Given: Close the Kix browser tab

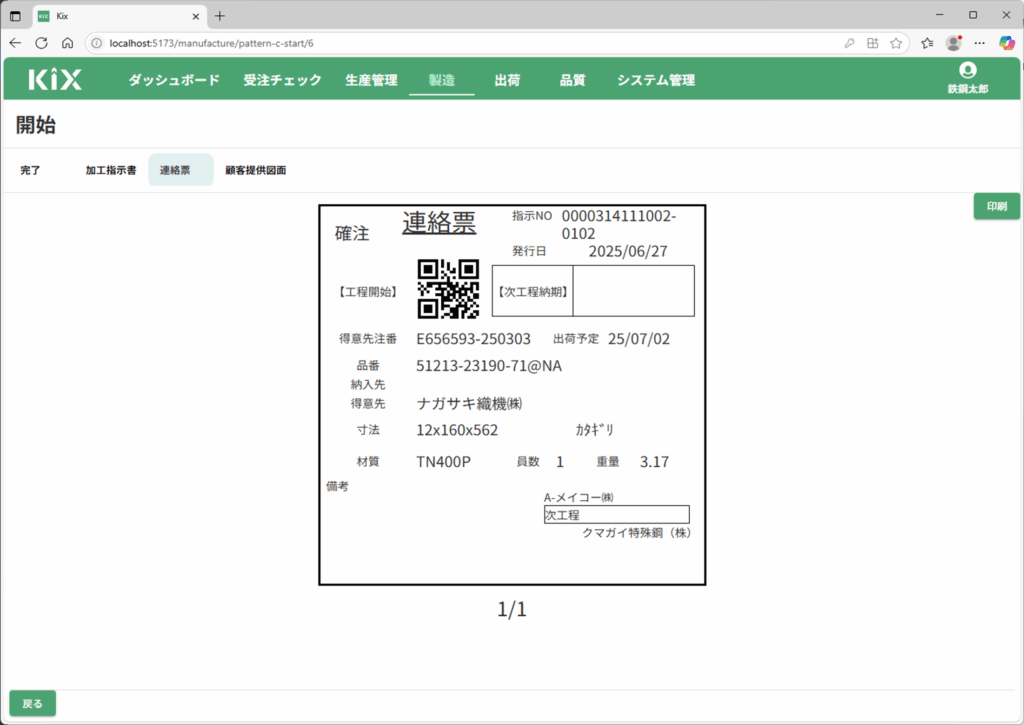Looking at the screenshot, I should [x=195, y=16].
